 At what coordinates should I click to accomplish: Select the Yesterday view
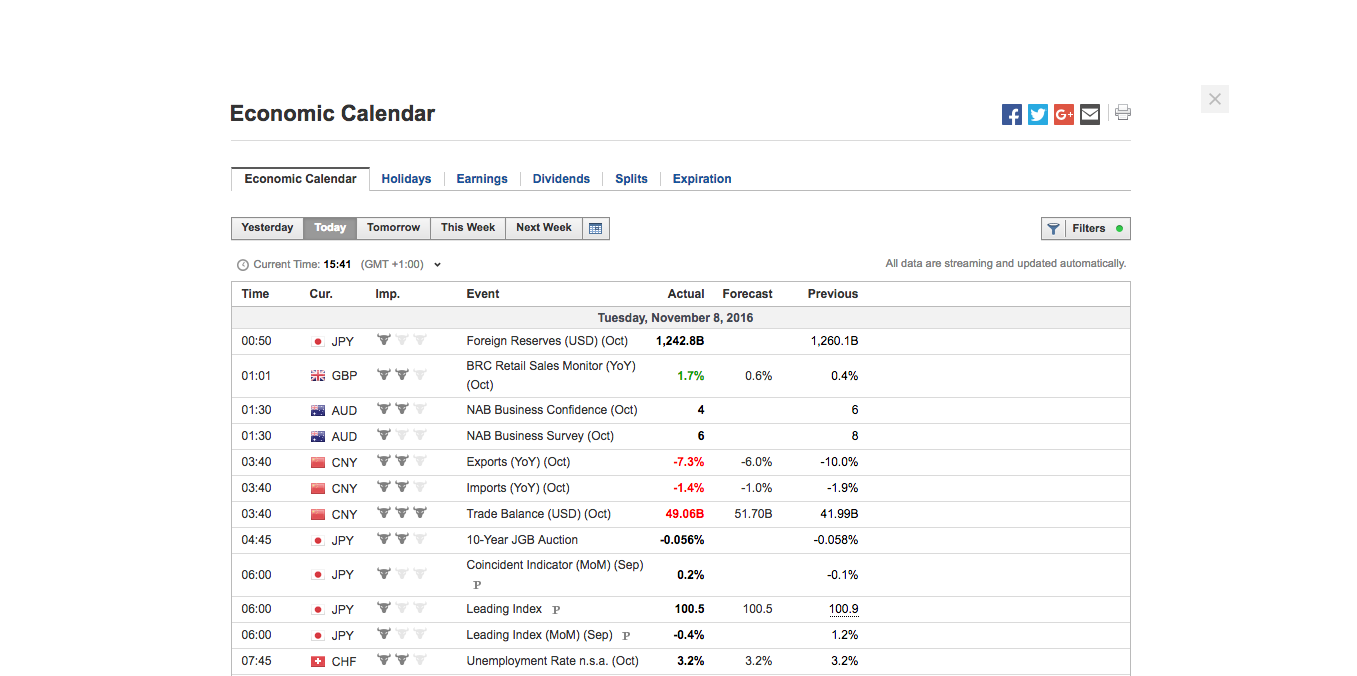[267, 228]
